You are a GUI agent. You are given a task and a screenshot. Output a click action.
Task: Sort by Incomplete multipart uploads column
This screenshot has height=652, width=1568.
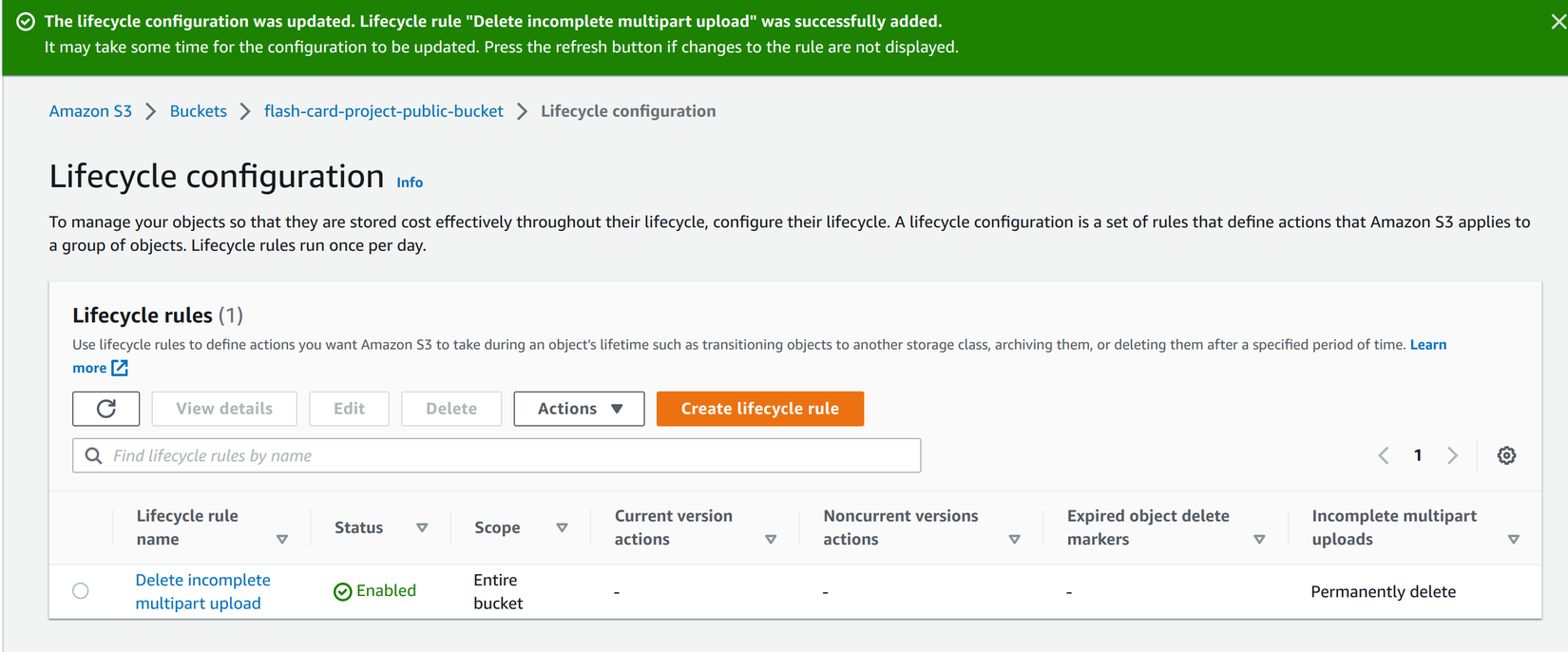click(1513, 539)
